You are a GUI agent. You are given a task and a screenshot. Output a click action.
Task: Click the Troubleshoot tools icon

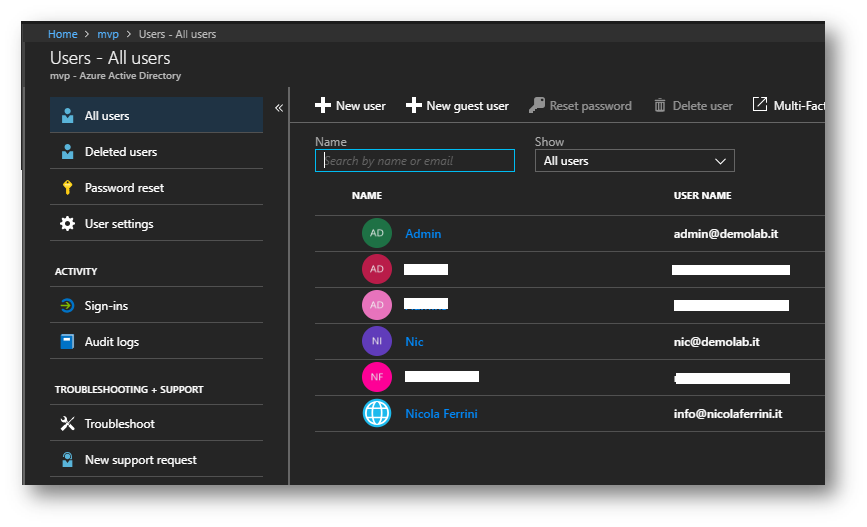(x=67, y=424)
